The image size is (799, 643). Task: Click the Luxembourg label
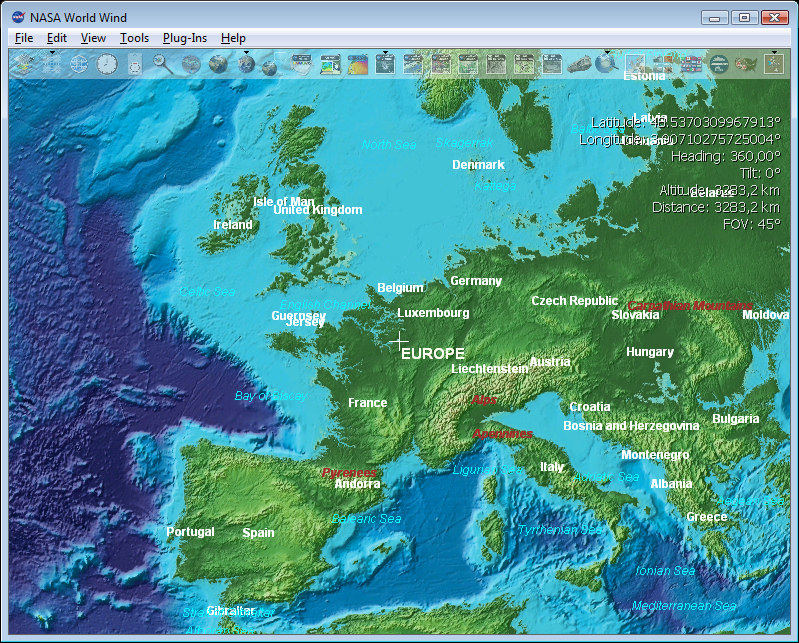point(433,313)
